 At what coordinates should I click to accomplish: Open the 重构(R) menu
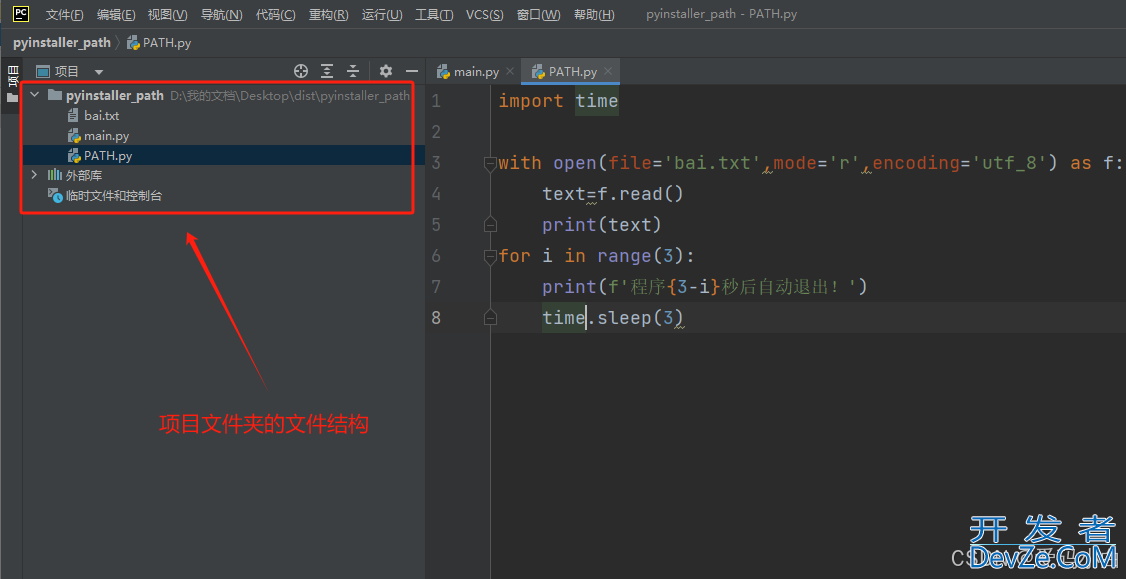click(x=328, y=14)
